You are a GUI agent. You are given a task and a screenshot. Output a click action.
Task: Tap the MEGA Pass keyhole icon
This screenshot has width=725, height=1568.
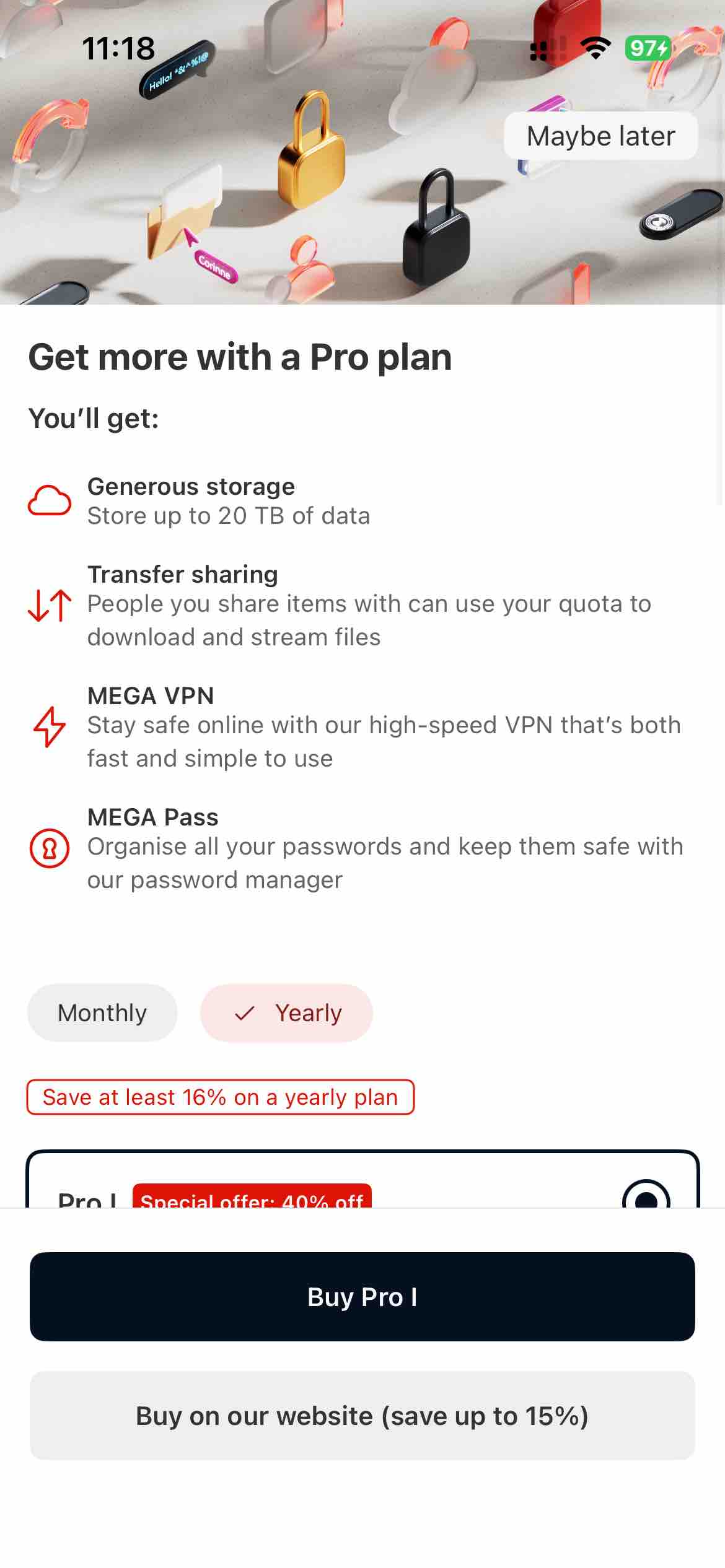[x=50, y=848]
